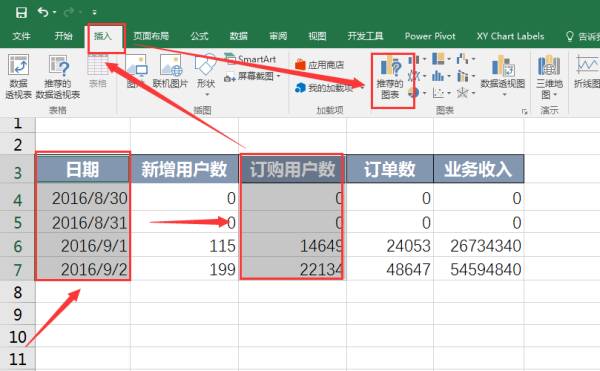Open the charts group dialog launcher
Viewport: 600px width, 371px height.
click(x=524, y=112)
